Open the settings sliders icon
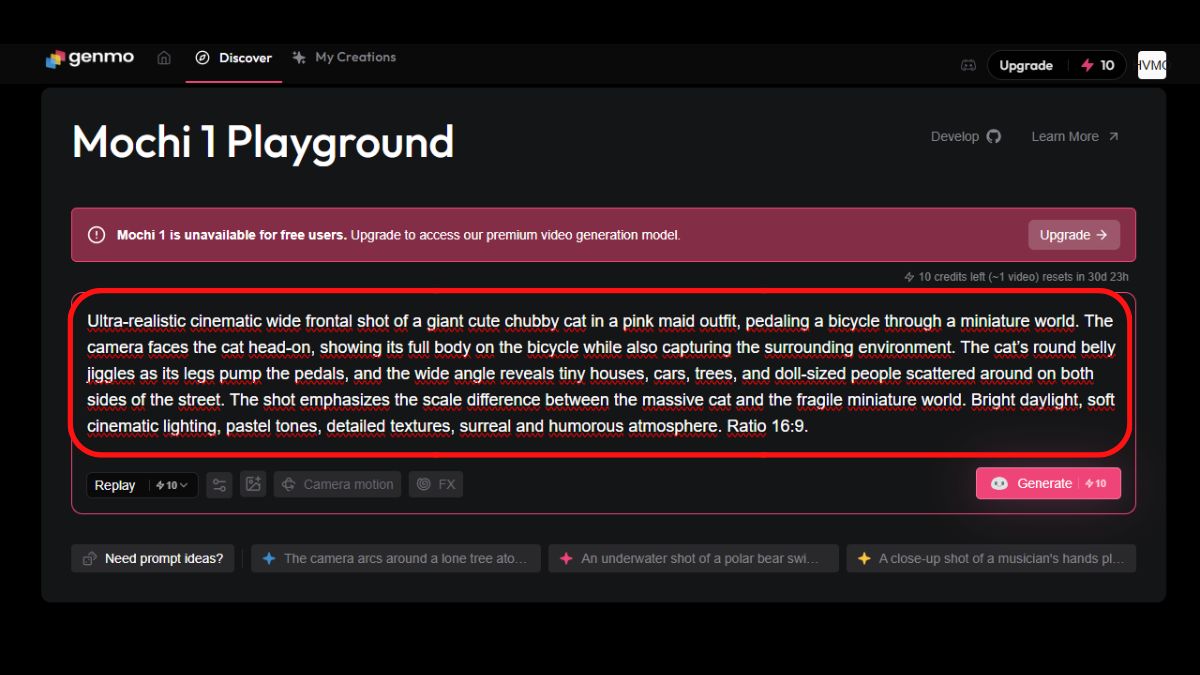The height and width of the screenshot is (675, 1200). (x=220, y=485)
